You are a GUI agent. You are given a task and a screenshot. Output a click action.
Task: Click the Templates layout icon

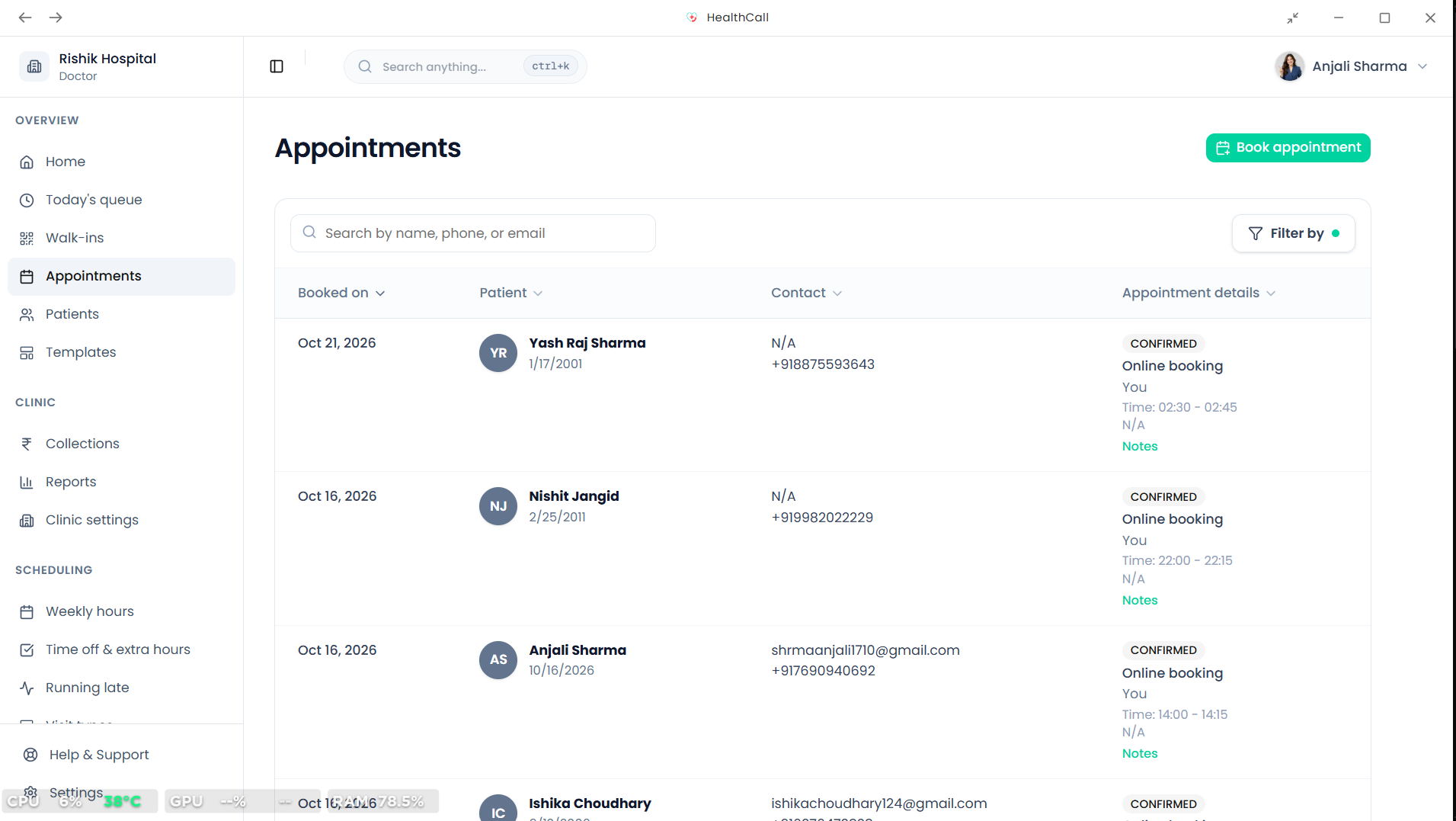tap(27, 352)
